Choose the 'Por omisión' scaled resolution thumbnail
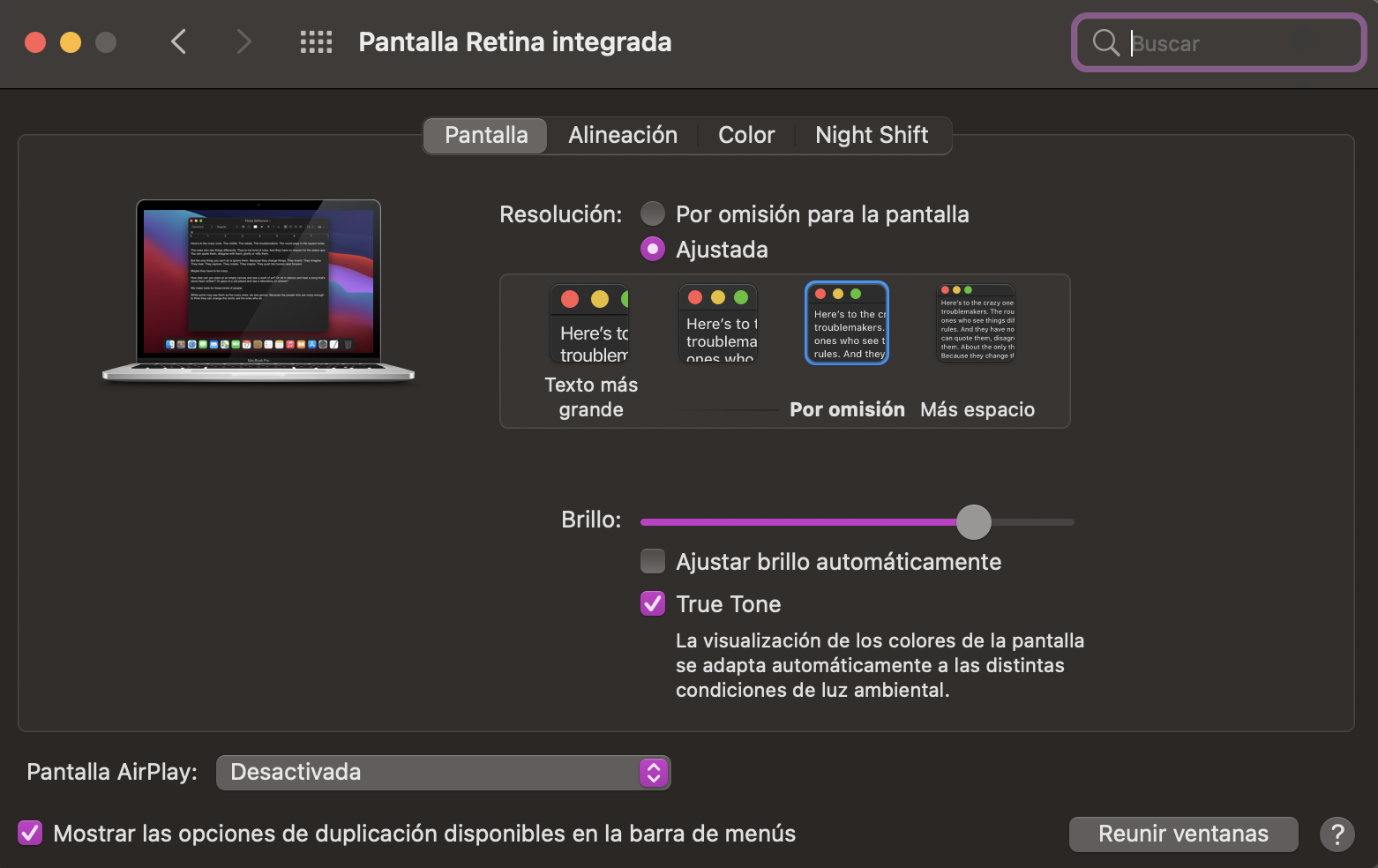 pyautogui.click(x=847, y=323)
